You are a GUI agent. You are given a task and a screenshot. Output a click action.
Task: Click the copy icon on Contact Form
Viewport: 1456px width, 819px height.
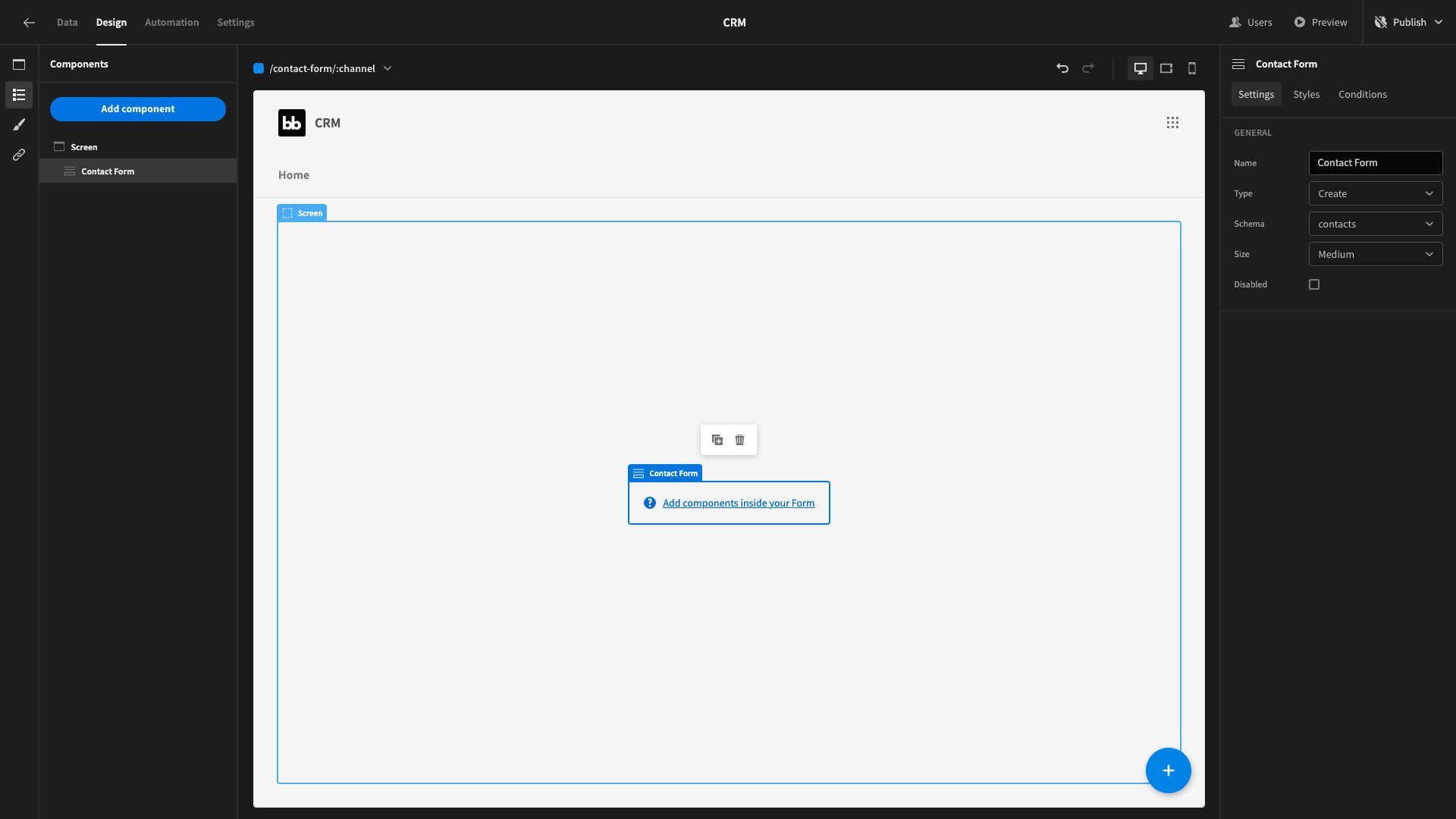(x=717, y=440)
